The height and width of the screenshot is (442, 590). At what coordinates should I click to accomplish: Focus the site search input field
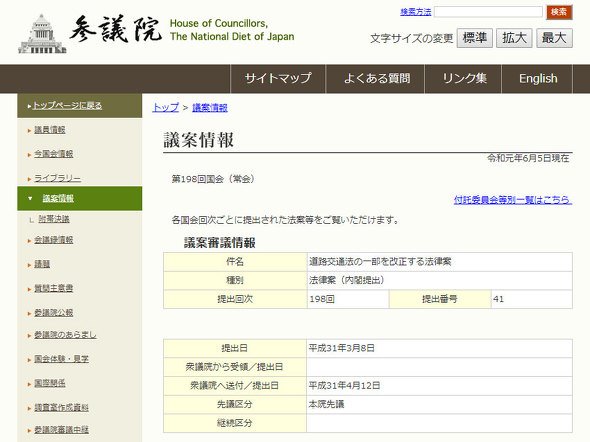pyautogui.click(x=488, y=12)
